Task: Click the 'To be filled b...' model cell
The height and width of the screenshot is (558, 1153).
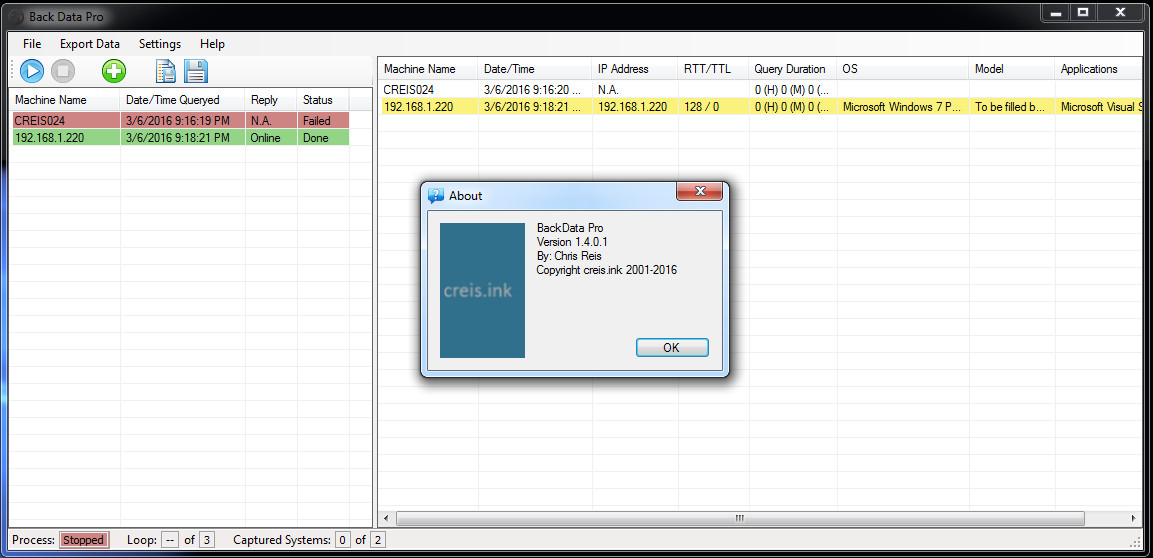Action: pos(1012,107)
